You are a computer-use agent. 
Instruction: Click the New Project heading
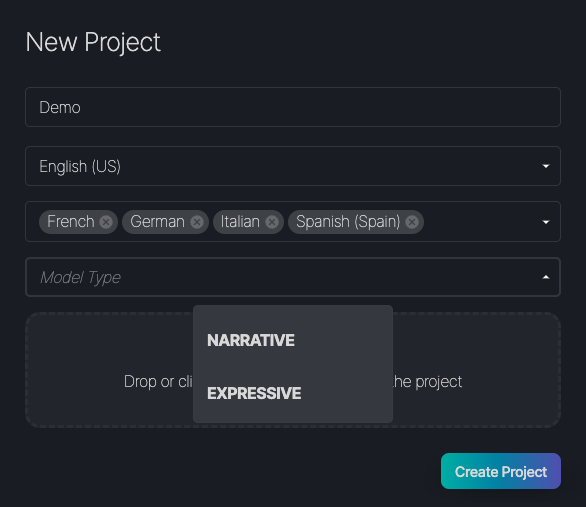[x=93, y=42]
